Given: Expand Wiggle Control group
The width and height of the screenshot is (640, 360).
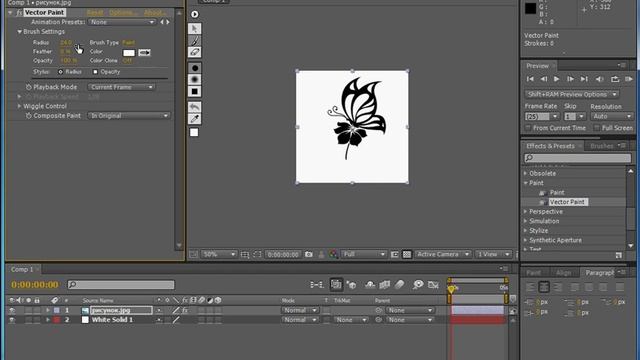Looking at the screenshot, I should pyautogui.click(x=19, y=106).
